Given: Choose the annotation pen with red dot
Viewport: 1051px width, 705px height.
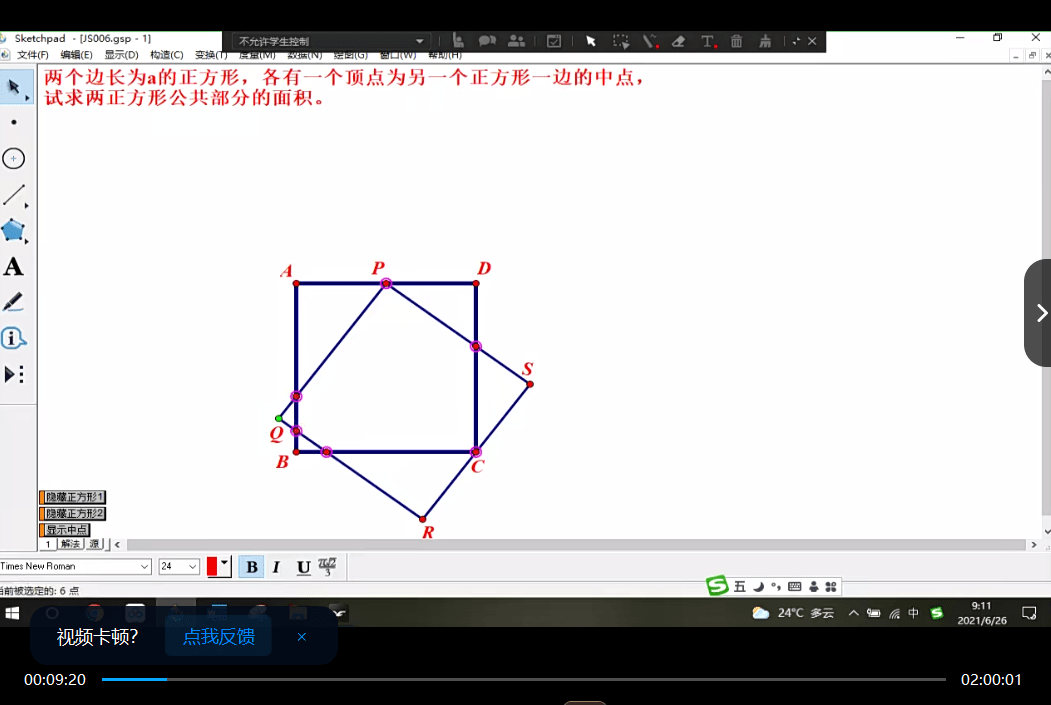Looking at the screenshot, I should tap(650, 41).
